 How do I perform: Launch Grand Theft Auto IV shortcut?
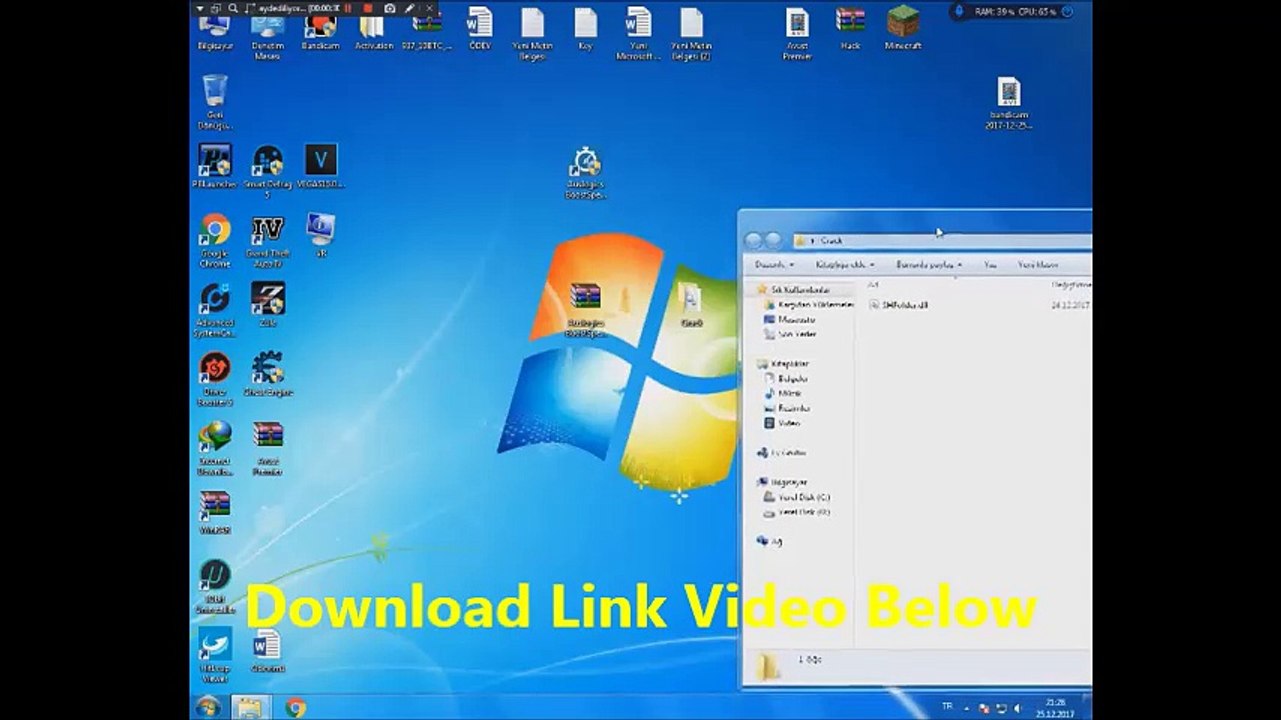[267, 240]
